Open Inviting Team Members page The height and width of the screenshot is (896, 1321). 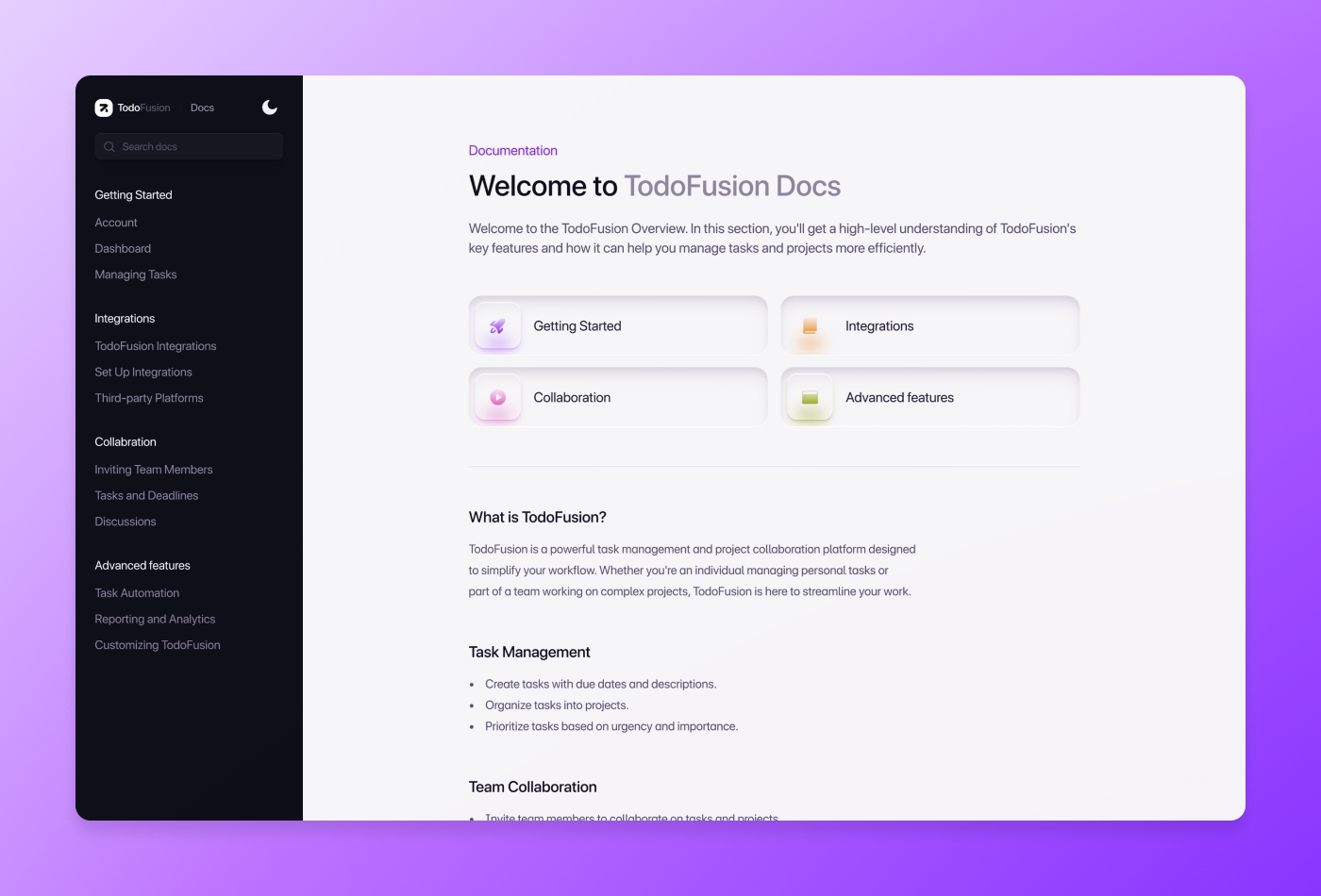point(153,469)
